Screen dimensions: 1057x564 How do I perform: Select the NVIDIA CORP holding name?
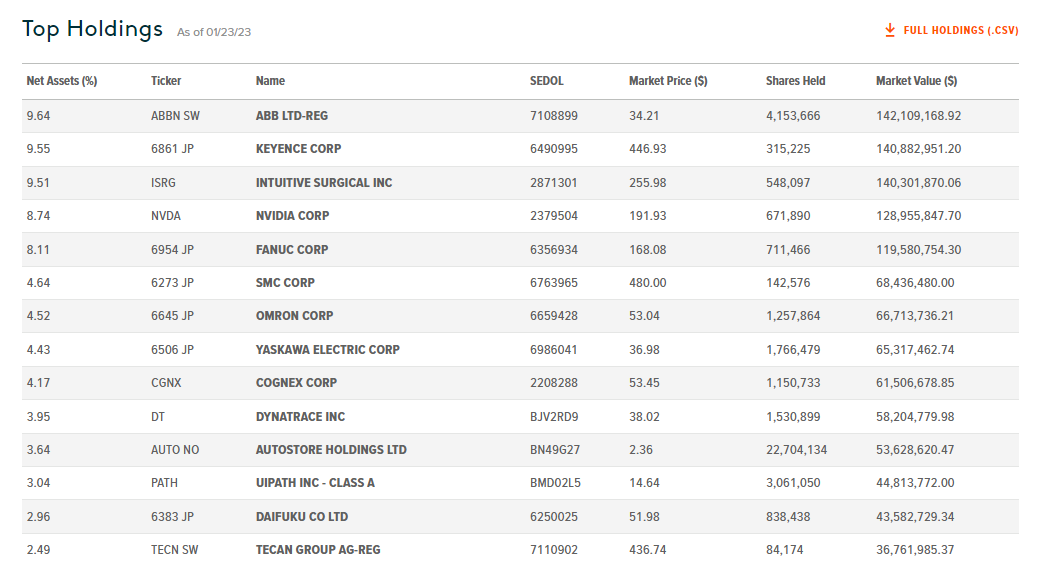[x=293, y=216]
